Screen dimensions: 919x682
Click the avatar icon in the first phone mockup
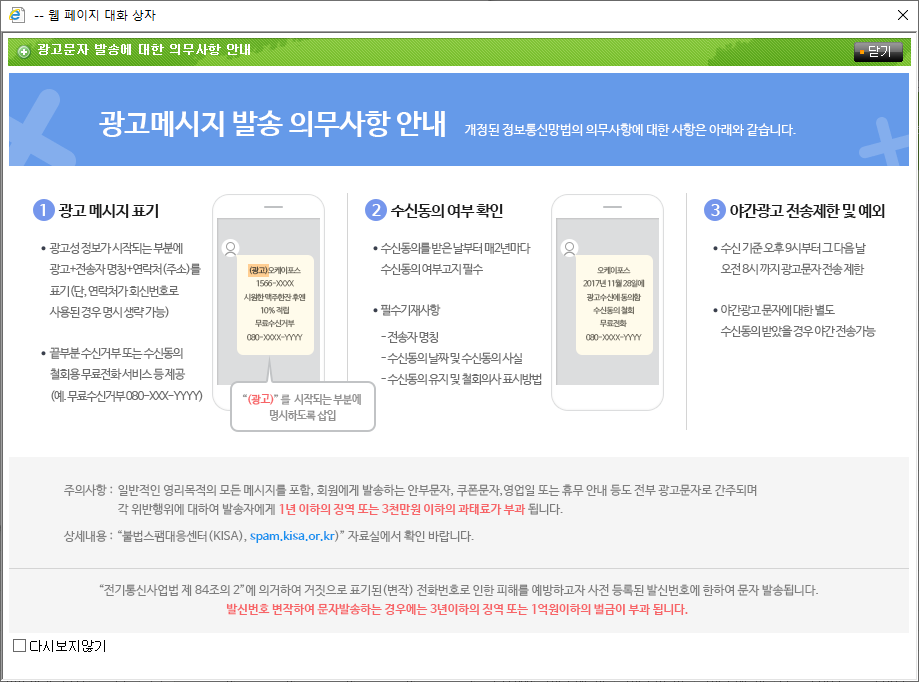(x=232, y=247)
